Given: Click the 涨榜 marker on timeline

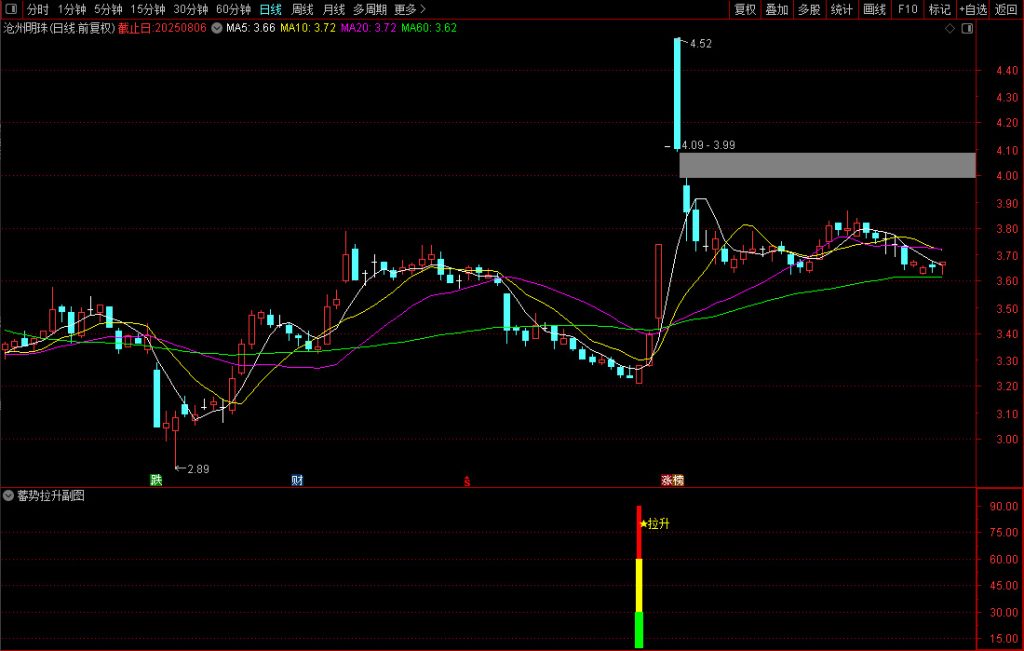Looking at the screenshot, I should tap(672, 480).
